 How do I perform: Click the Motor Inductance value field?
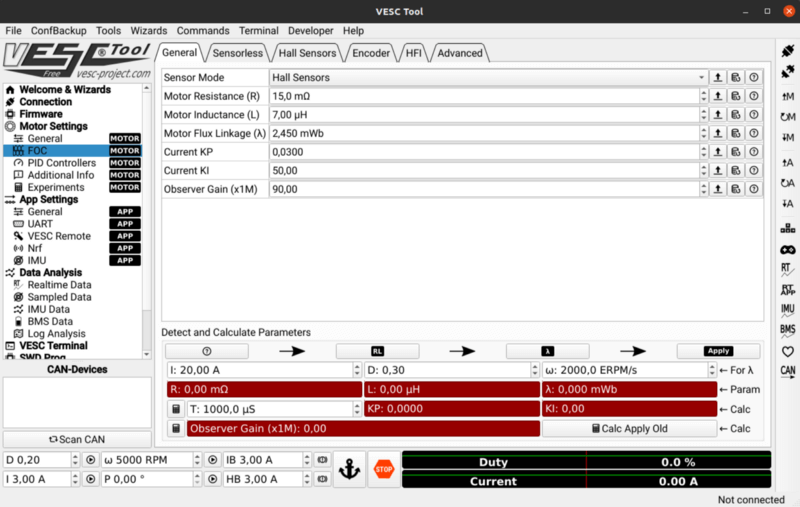484,115
